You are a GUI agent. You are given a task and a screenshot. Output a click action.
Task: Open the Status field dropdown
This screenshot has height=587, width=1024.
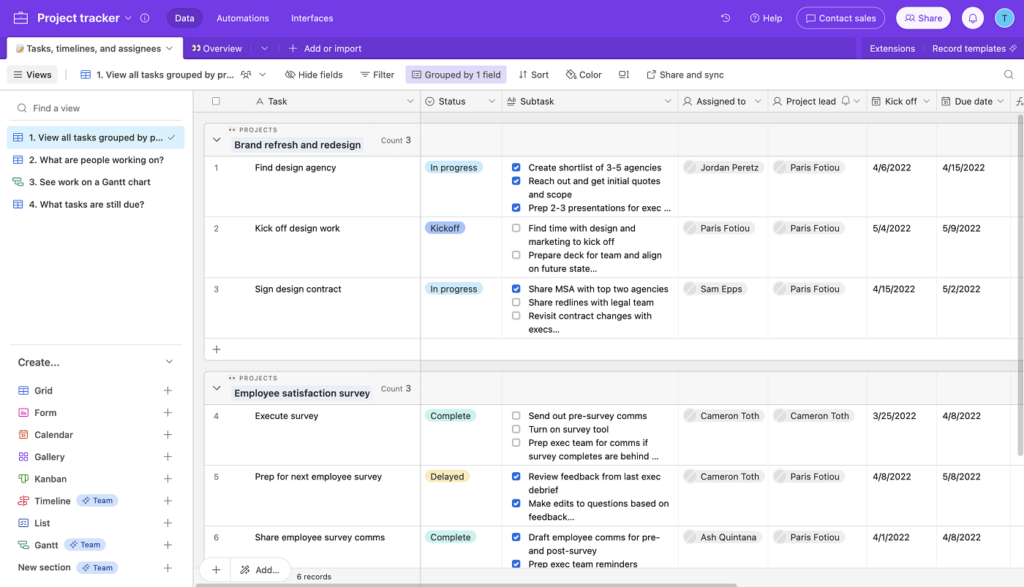pos(490,100)
